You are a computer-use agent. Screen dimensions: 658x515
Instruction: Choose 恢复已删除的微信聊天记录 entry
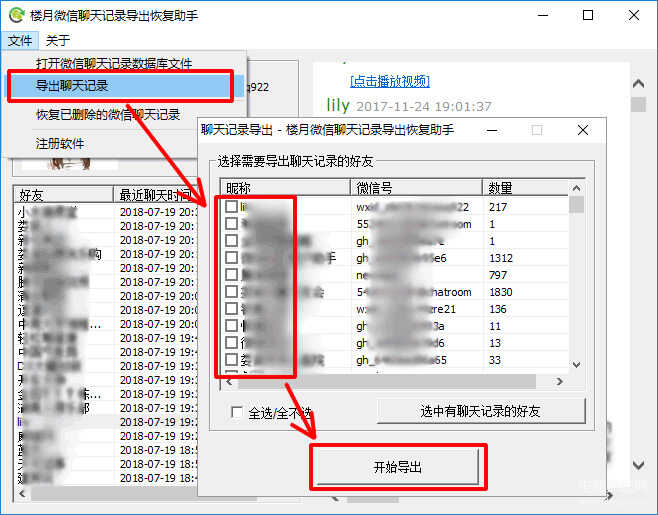click(x=108, y=114)
